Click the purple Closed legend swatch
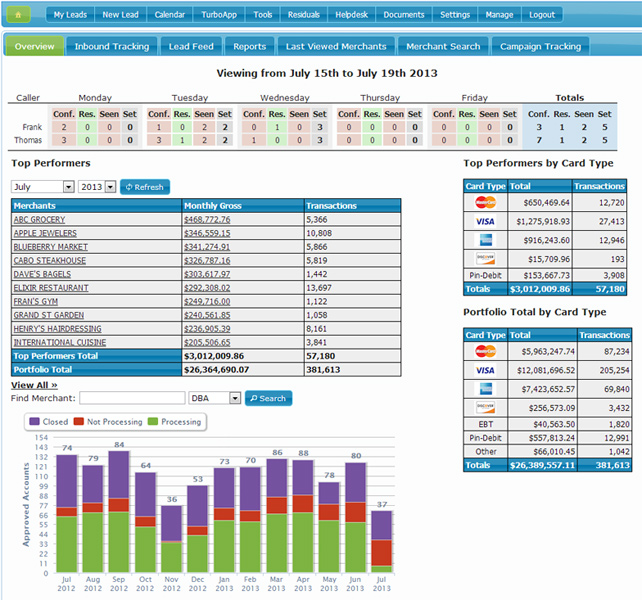Viewport: 642px width, 600px height. tap(34, 421)
